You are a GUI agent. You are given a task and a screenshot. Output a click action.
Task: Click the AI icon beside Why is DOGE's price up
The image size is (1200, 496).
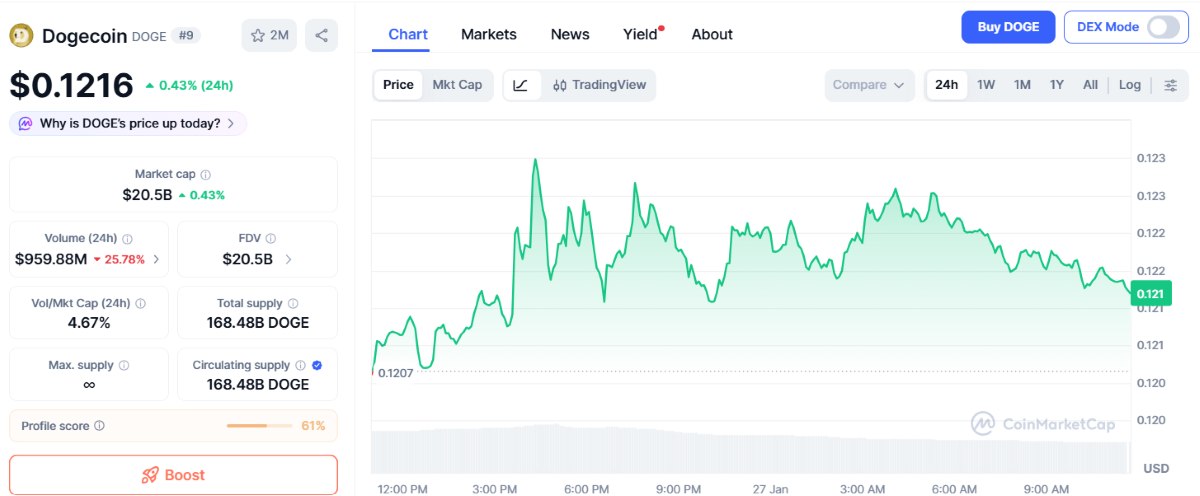(25, 124)
